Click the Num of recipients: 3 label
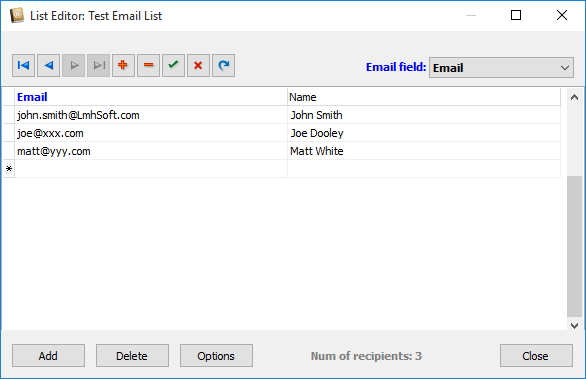 click(x=366, y=356)
